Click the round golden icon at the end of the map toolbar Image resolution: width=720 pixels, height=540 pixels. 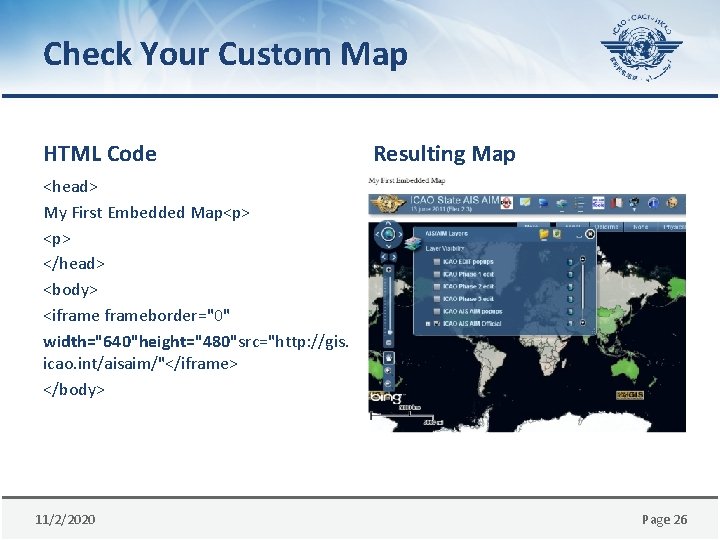672,202
